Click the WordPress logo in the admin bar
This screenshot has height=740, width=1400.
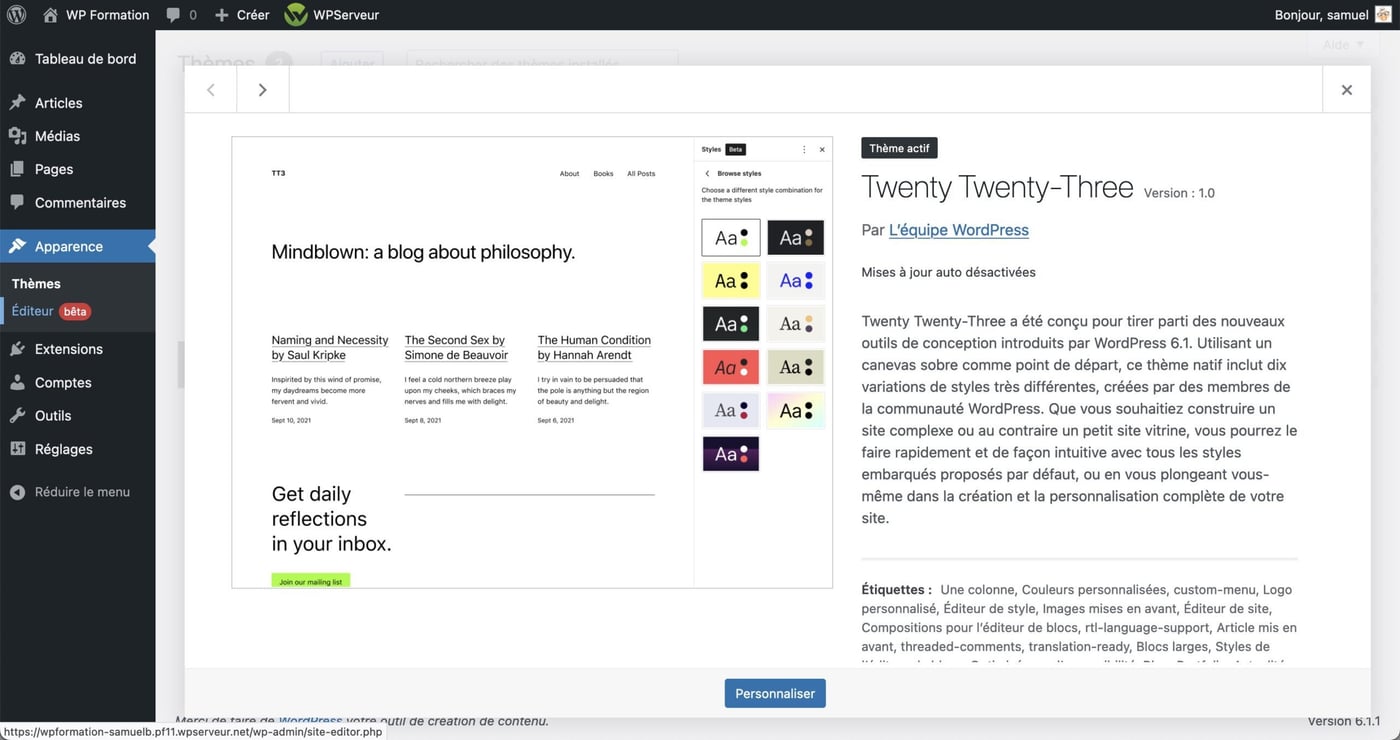pos(16,14)
